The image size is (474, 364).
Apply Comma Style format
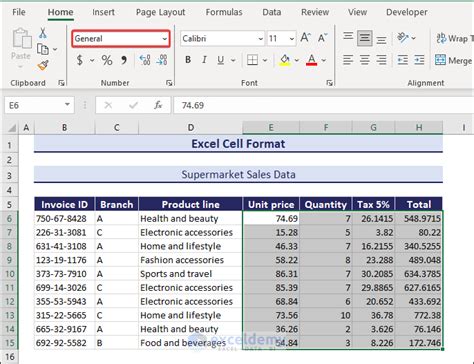[x=124, y=60]
